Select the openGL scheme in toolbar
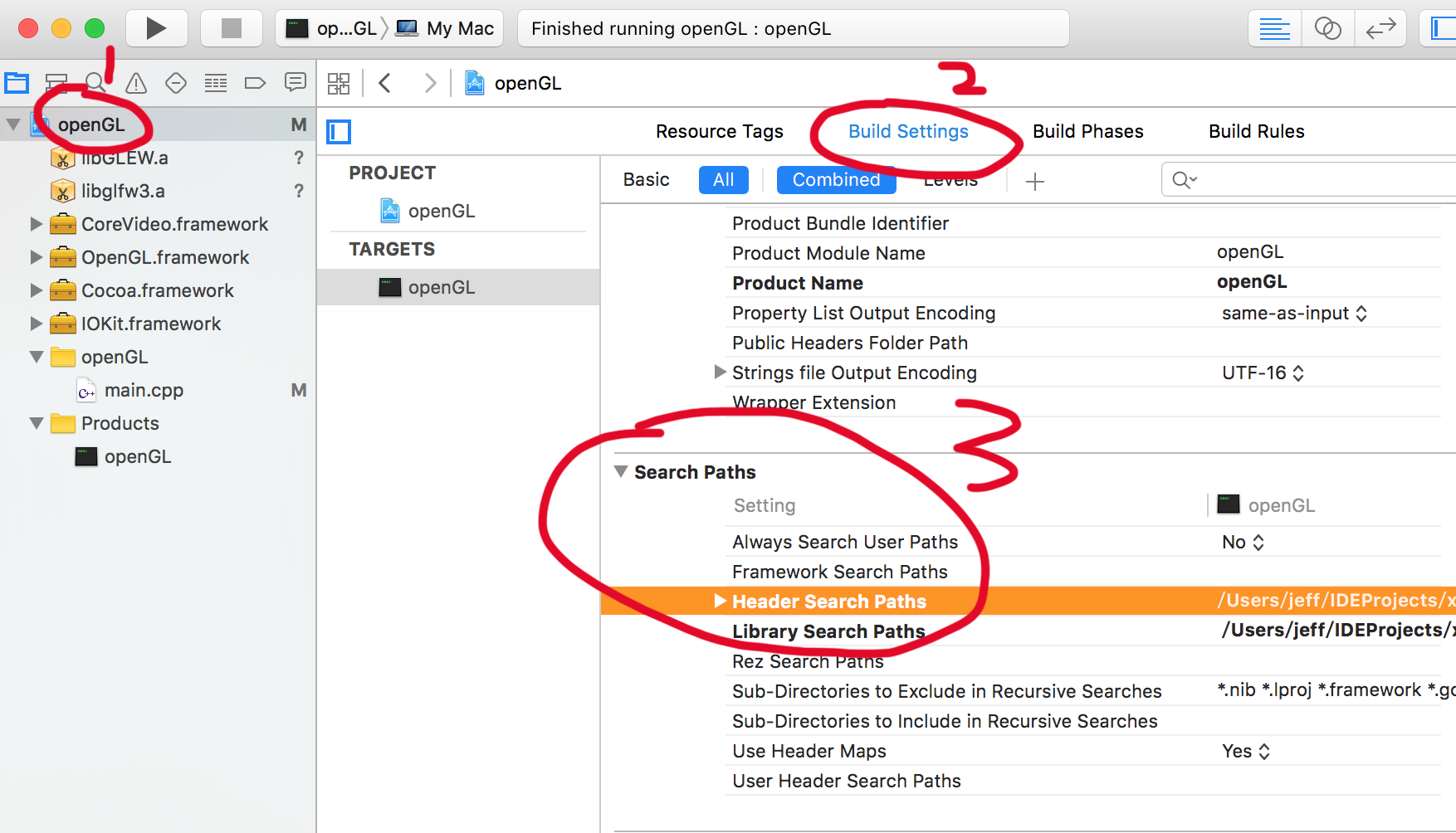1456x833 pixels. pyautogui.click(x=331, y=28)
